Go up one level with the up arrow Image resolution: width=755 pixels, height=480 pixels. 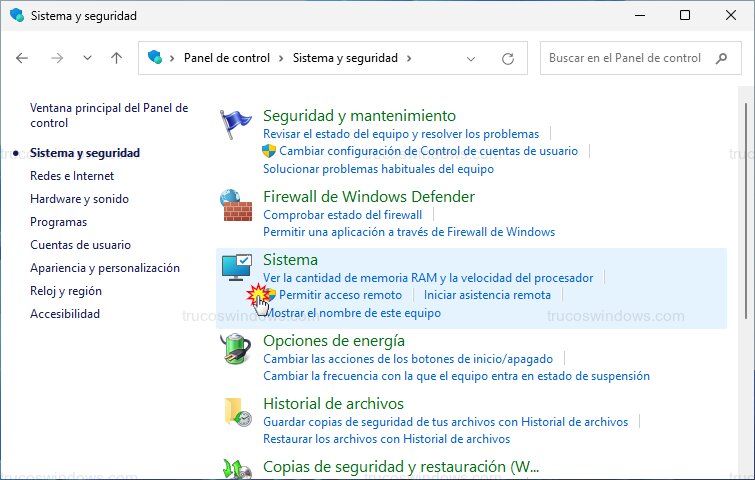[117, 58]
